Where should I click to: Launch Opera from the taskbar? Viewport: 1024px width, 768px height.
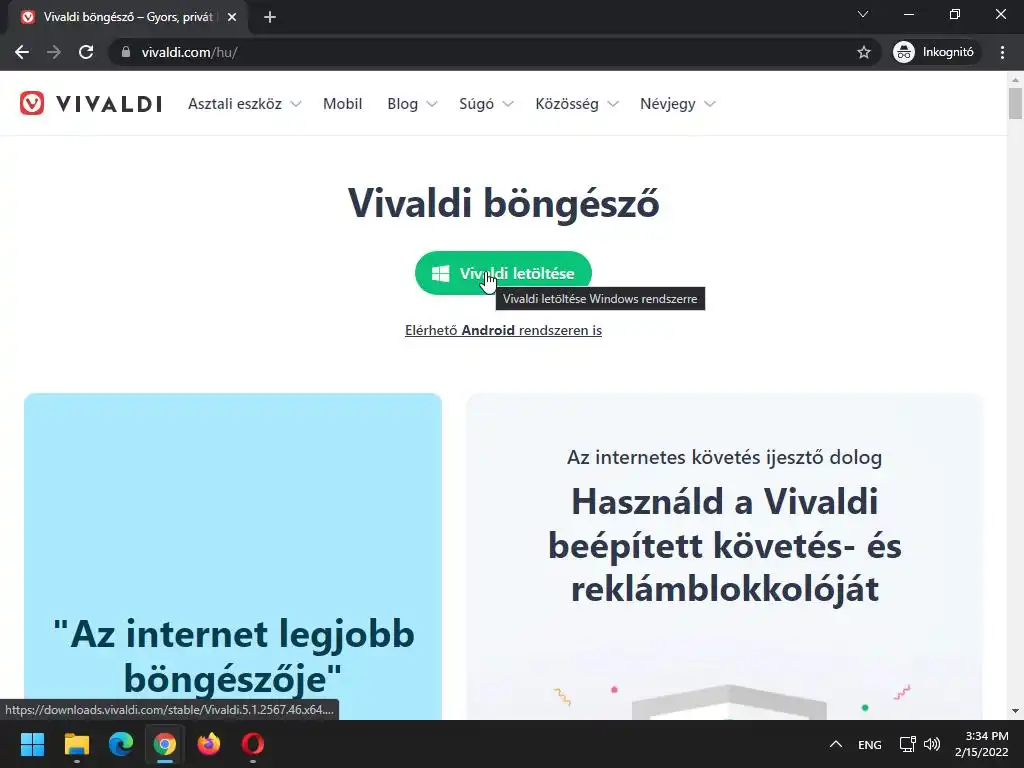click(x=253, y=744)
